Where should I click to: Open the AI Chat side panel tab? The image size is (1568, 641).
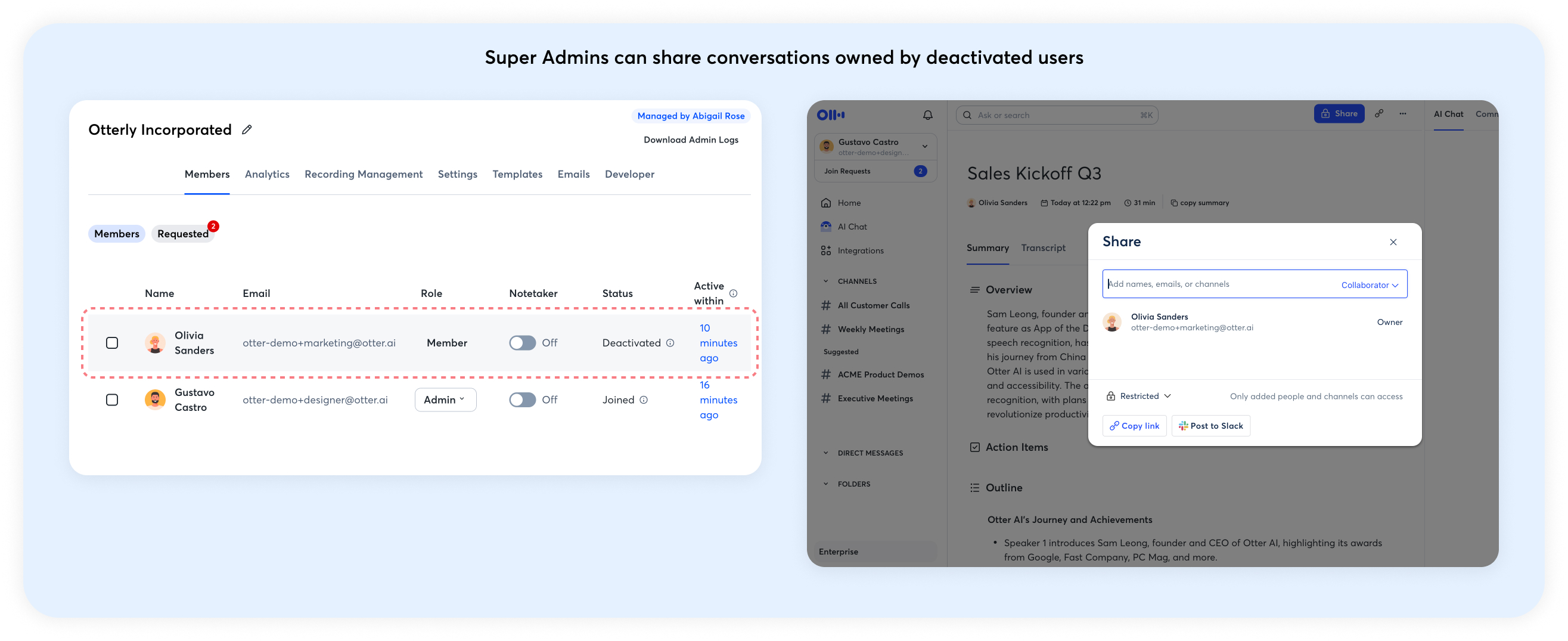tap(1448, 114)
